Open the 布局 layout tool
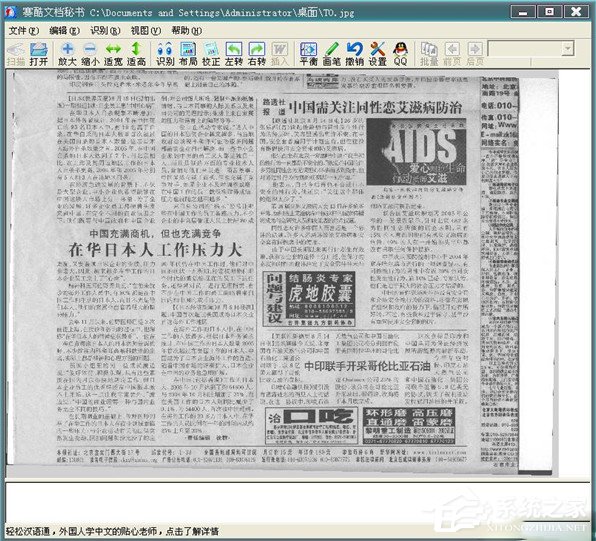 (x=188, y=54)
